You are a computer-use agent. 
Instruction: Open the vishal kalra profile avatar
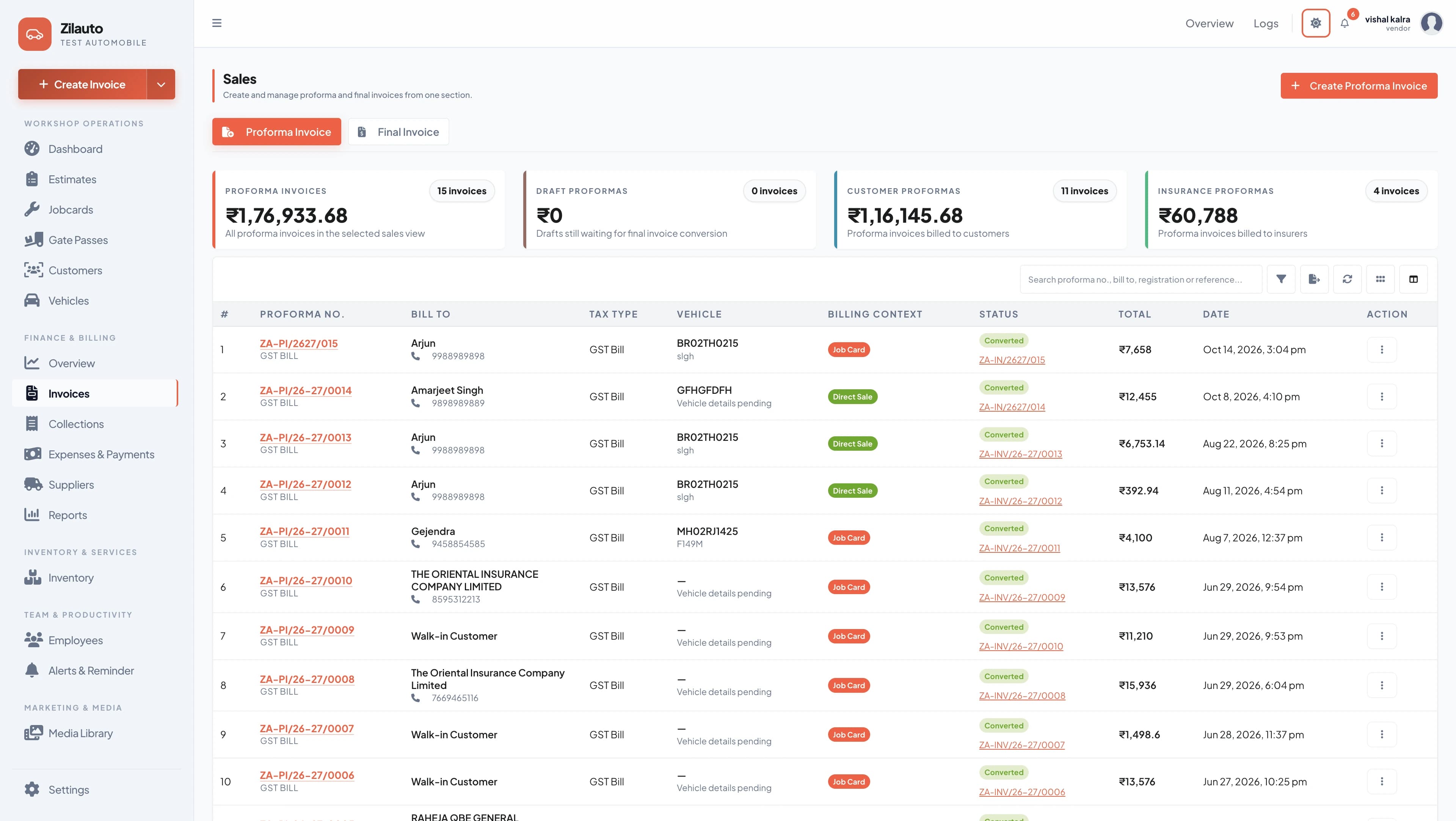[x=1431, y=23]
